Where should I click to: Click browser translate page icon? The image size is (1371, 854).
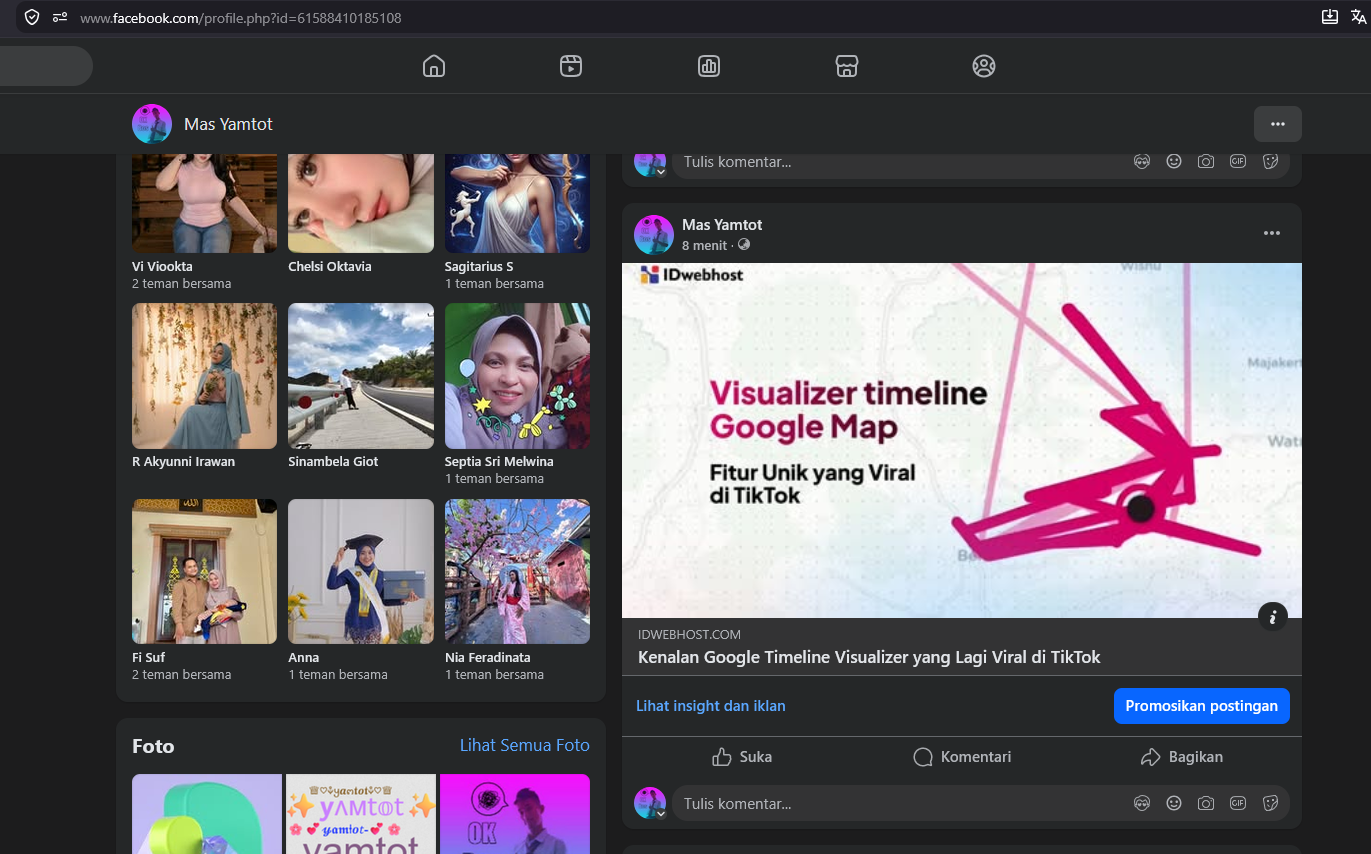[1358, 17]
